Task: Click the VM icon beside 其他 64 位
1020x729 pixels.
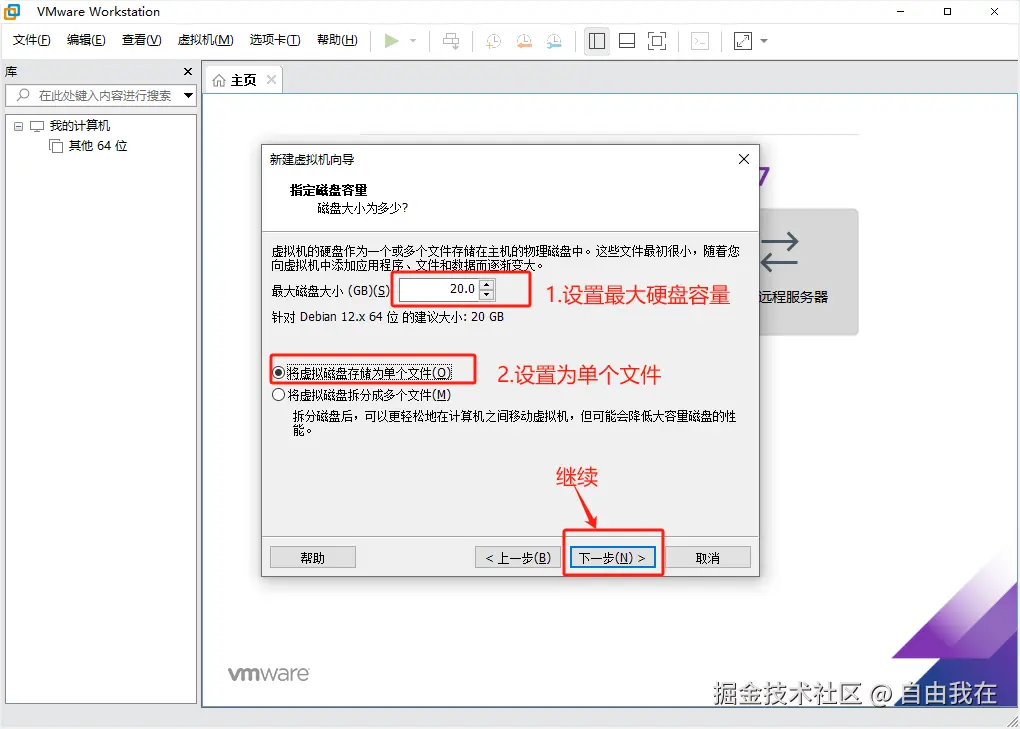Action: point(57,146)
